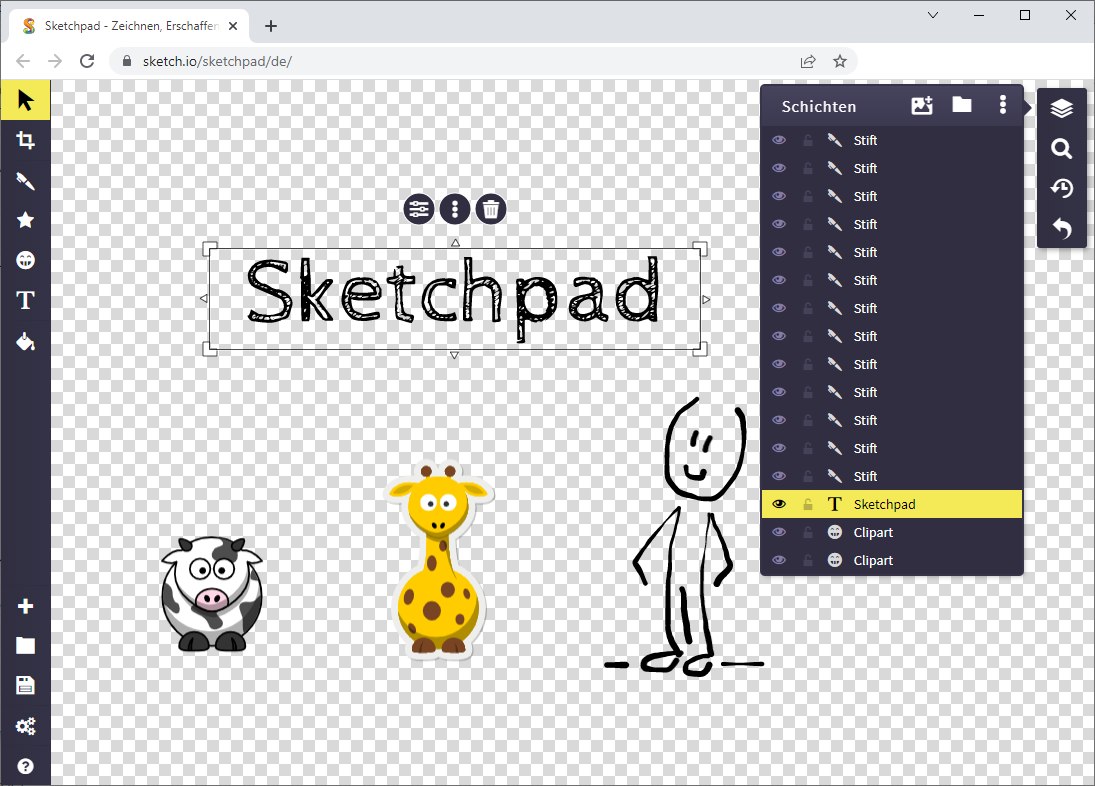The image size is (1095, 786).
Task: Toggle visibility of first Clipart layer
Action: pos(779,532)
